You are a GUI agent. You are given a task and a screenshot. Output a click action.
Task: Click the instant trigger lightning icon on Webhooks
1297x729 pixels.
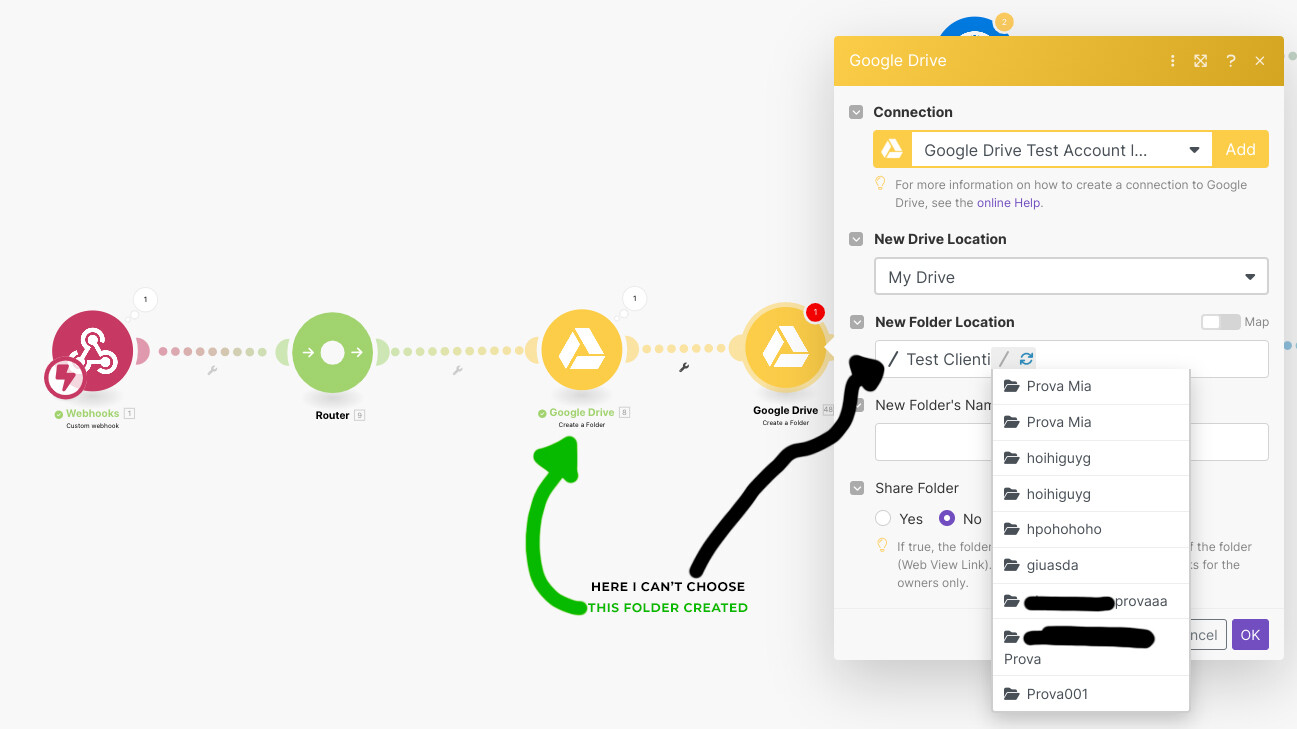[x=65, y=379]
